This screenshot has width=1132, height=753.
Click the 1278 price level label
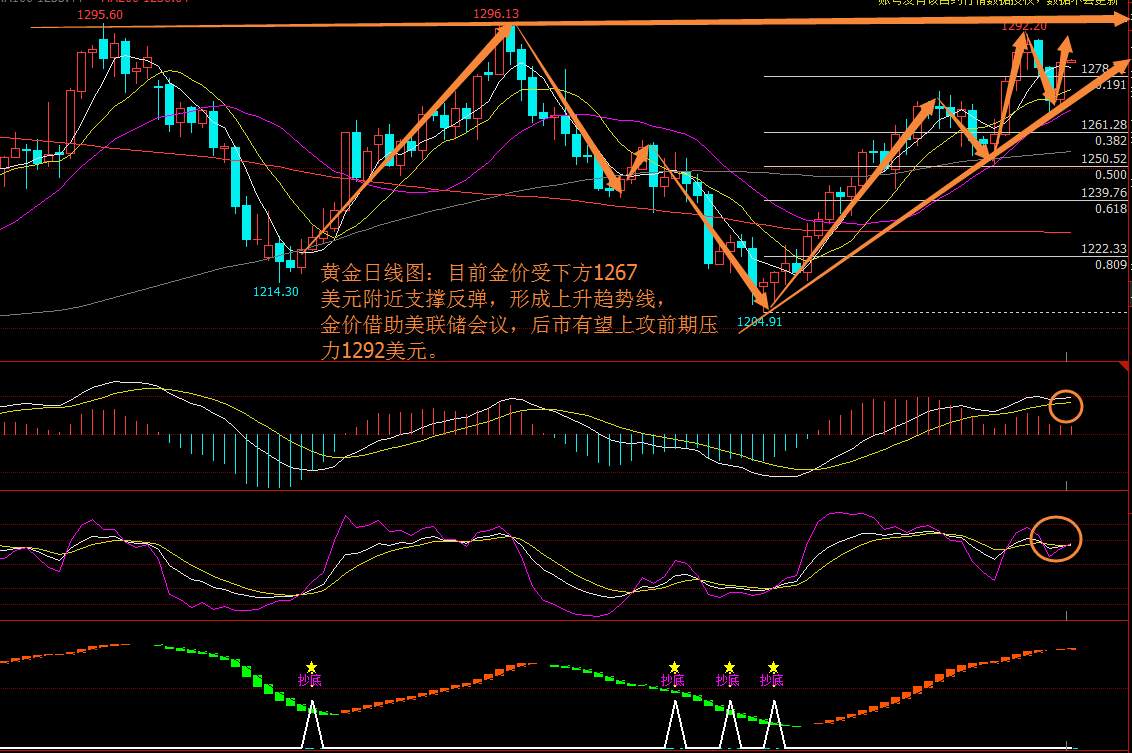tap(1094, 69)
